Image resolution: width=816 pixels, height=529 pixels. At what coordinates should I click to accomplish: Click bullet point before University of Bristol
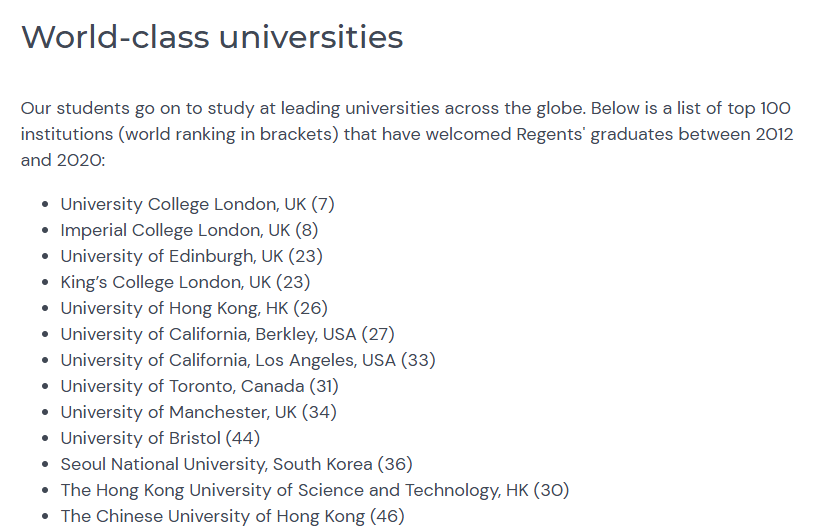click(45, 438)
